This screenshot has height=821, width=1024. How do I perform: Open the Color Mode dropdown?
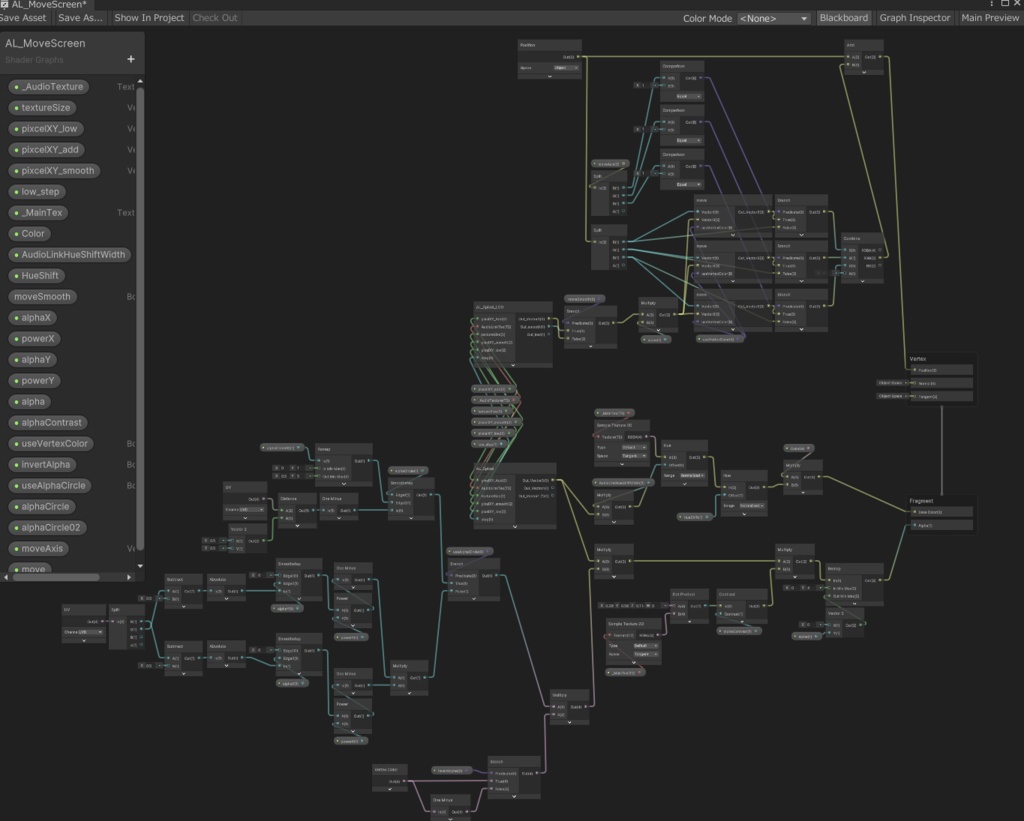click(774, 18)
